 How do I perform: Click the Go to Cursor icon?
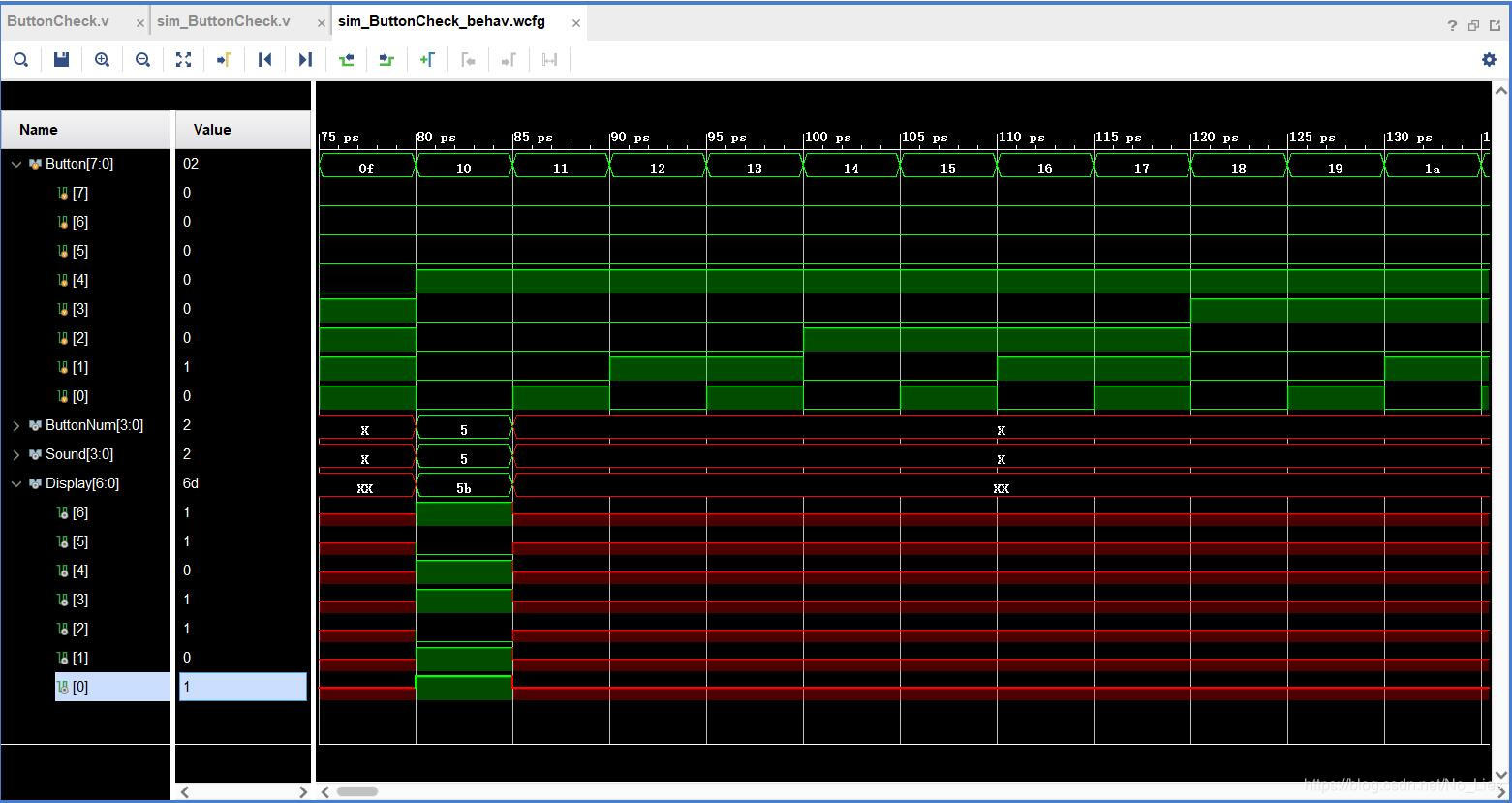coord(224,60)
